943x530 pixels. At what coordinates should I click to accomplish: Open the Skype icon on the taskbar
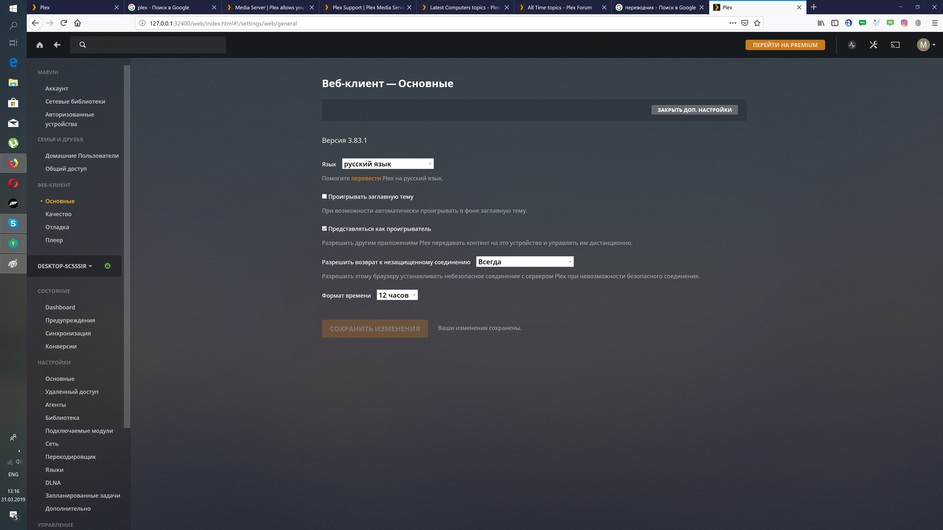point(13,223)
